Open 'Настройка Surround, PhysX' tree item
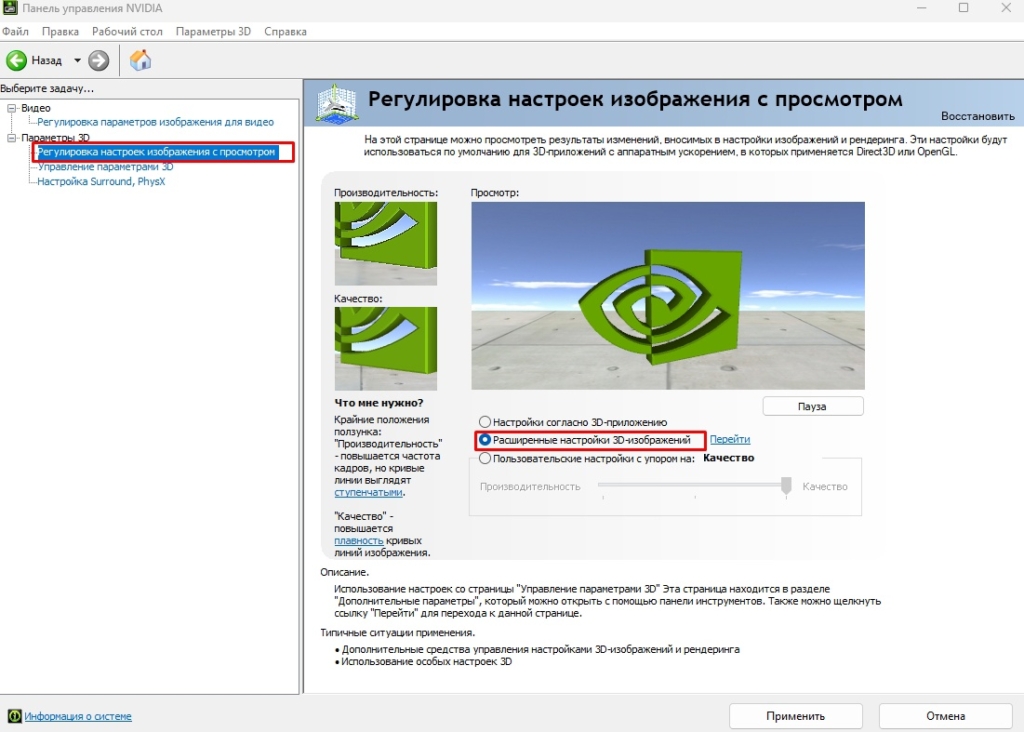 point(101,182)
